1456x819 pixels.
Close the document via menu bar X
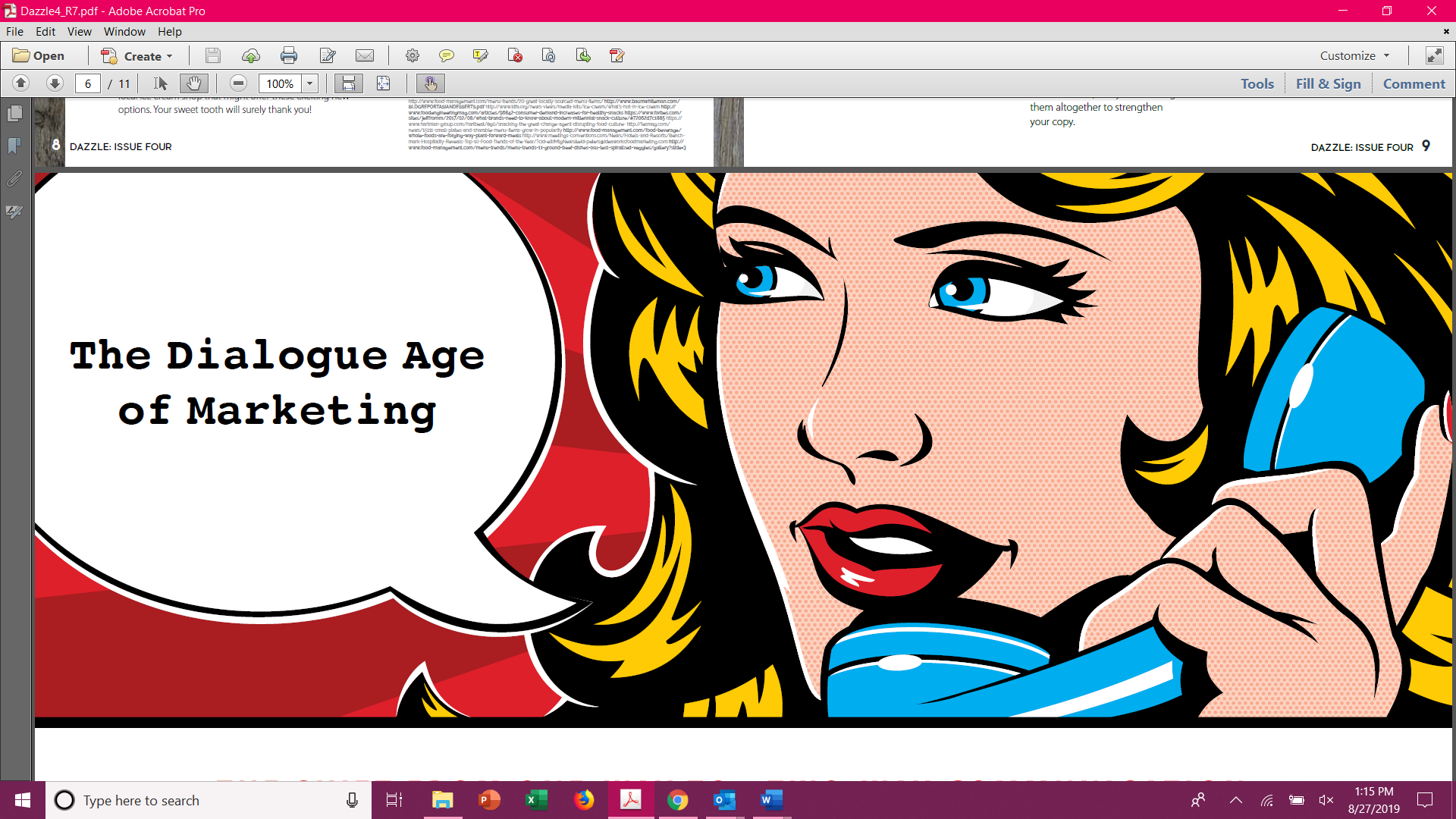[x=1445, y=32]
